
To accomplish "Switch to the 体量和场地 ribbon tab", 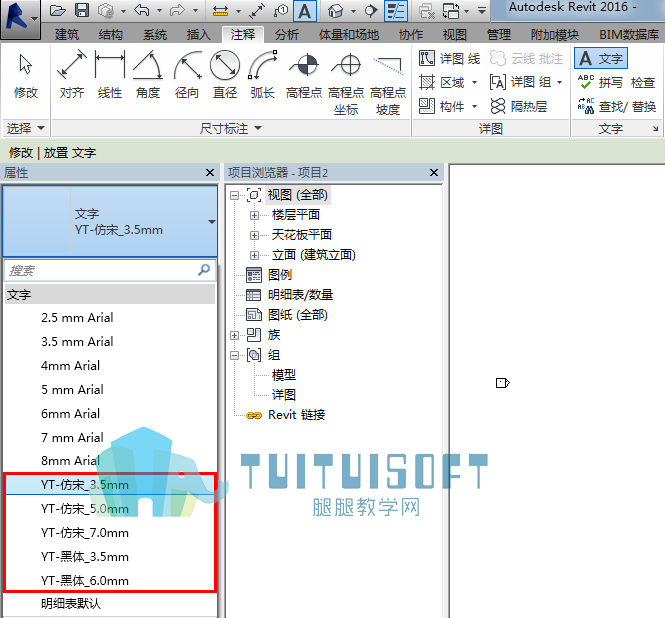I will 349,34.
